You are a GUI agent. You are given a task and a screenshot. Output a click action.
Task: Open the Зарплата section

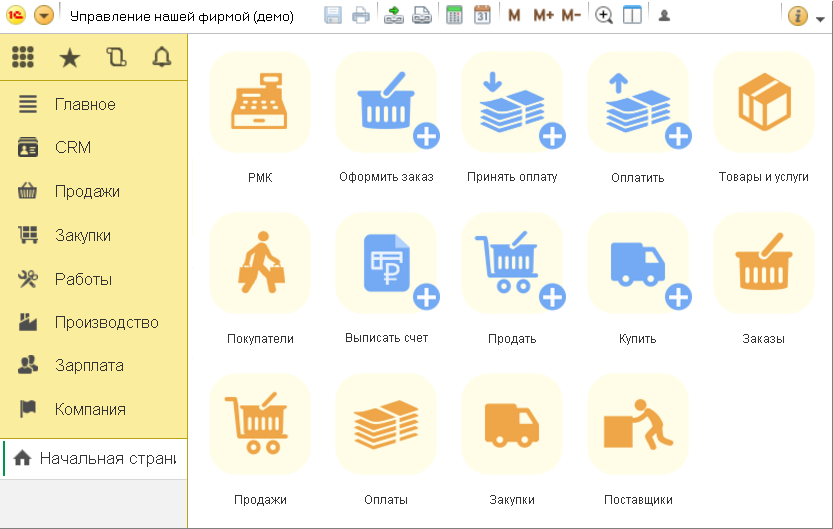[89, 366]
